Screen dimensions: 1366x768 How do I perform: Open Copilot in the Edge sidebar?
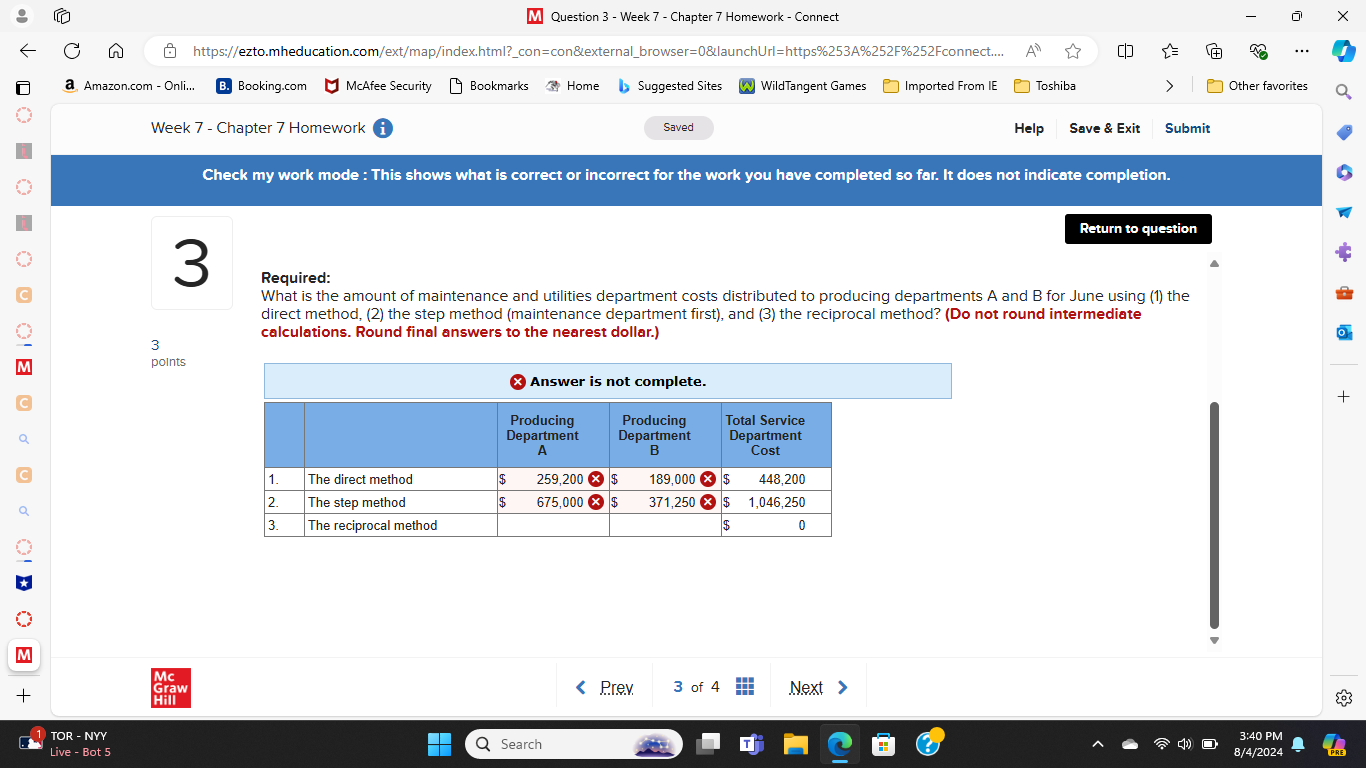[x=1343, y=51]
